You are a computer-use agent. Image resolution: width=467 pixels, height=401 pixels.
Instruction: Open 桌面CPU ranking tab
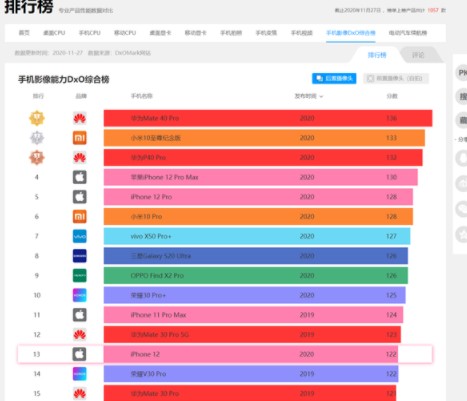coord(54,33)
